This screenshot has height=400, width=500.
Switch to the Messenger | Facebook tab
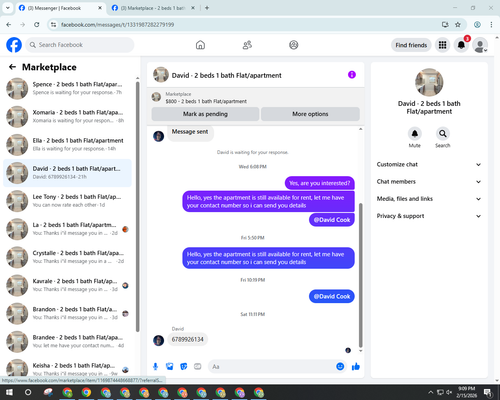pyautogui.click(x=60, y=8)
